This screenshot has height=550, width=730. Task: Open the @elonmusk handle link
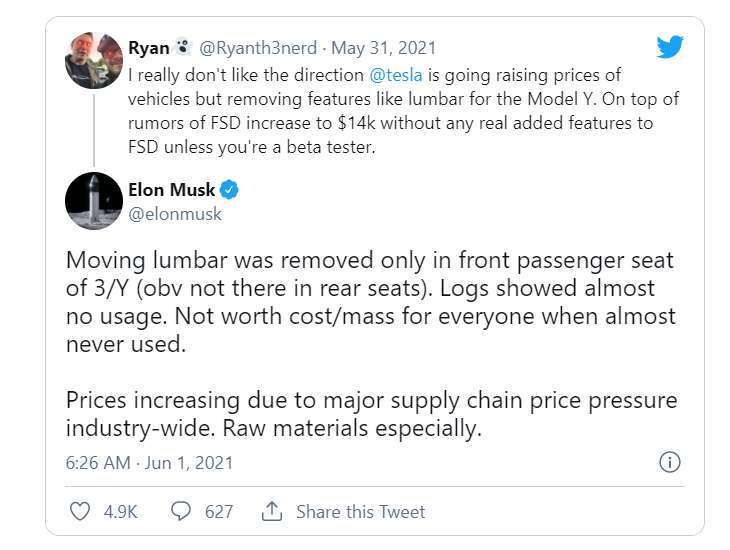[175, 214]
